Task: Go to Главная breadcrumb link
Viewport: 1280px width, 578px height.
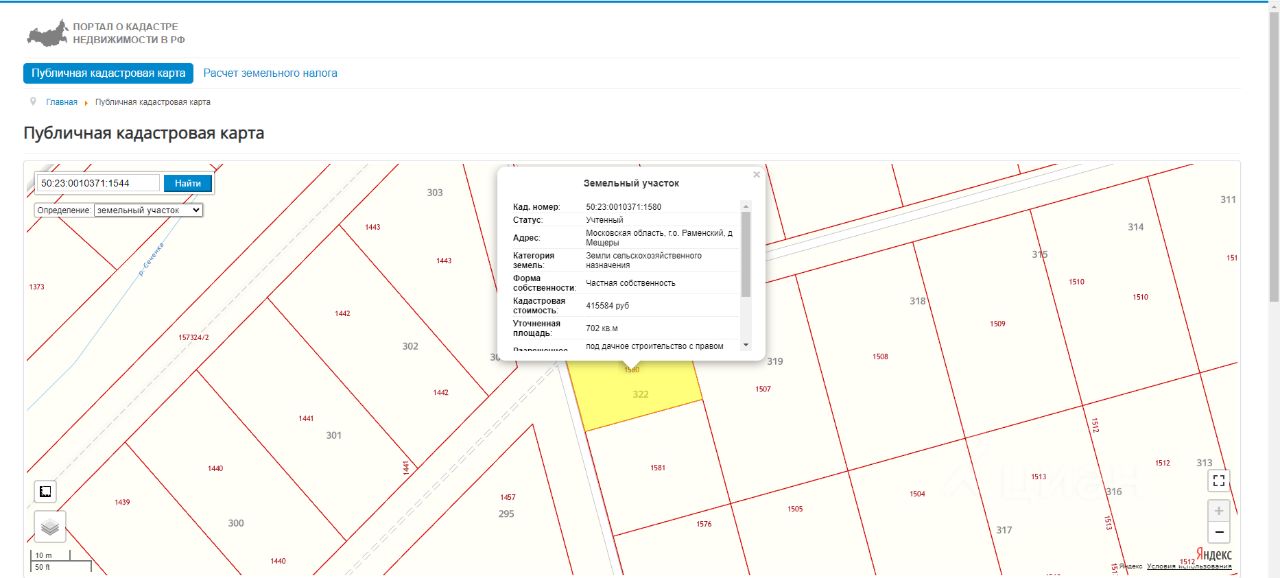Action: pyautogui.click(x=61, y=102)
